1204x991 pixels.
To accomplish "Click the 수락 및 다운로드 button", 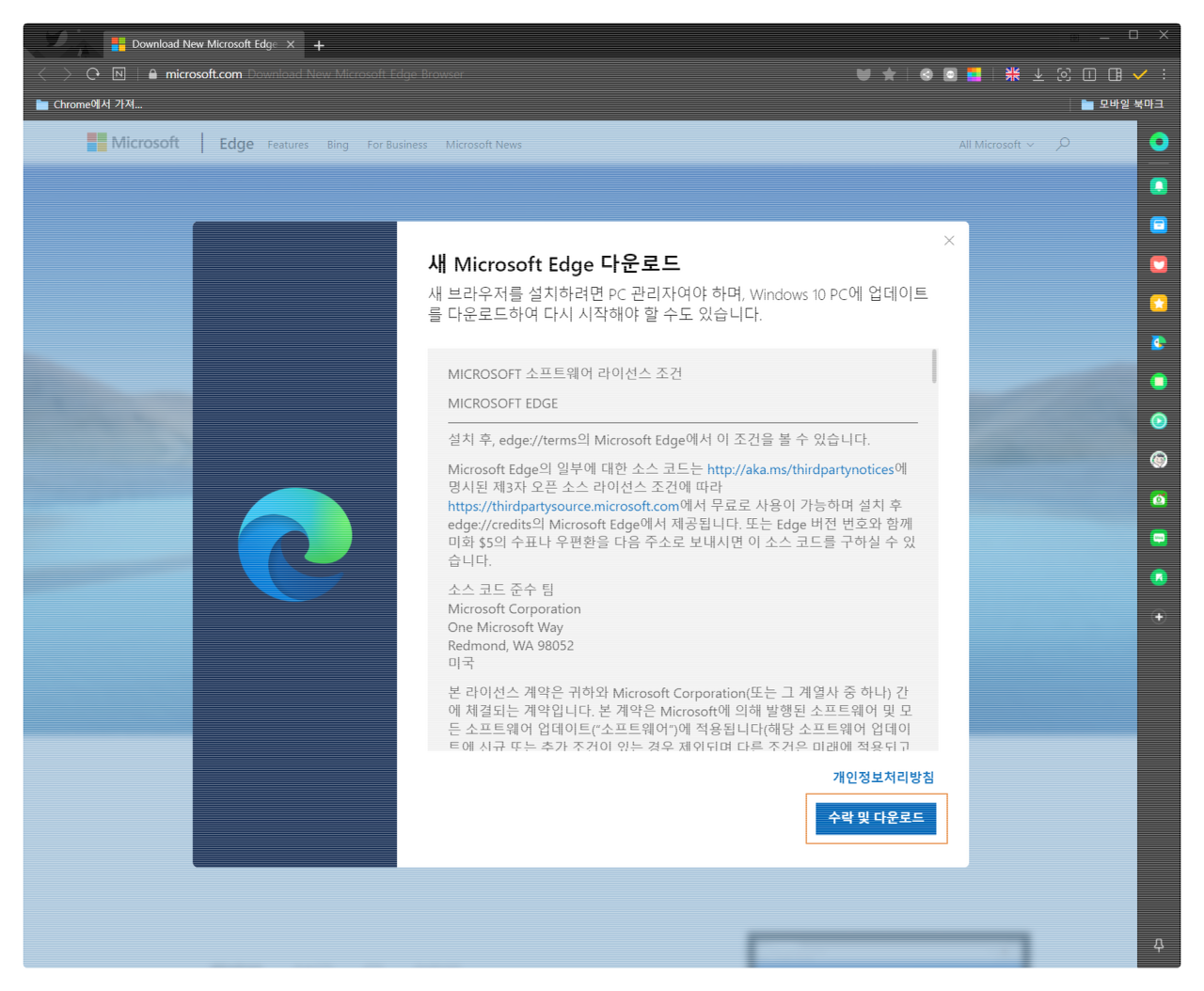I will (x=876, y=818).
